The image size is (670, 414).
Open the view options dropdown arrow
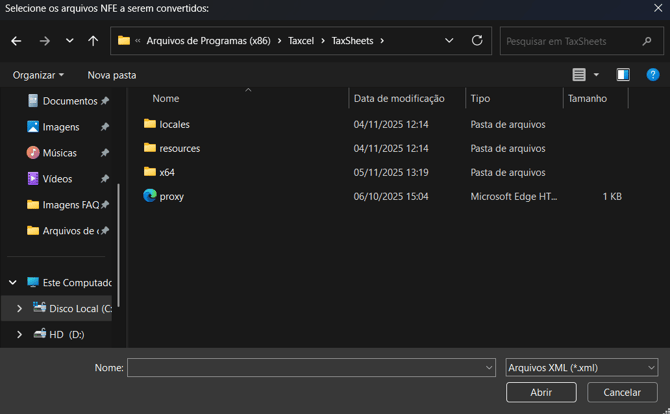[597, 75]
